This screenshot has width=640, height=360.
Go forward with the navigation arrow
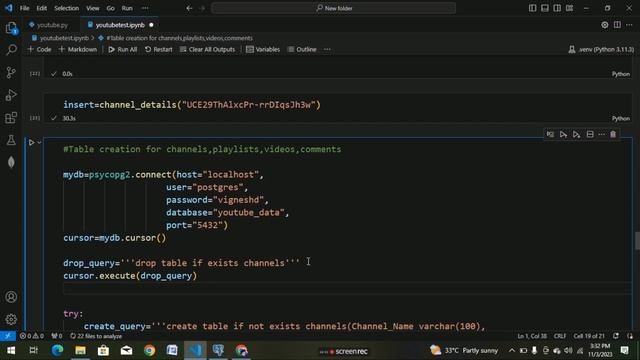tap(202, 8)
